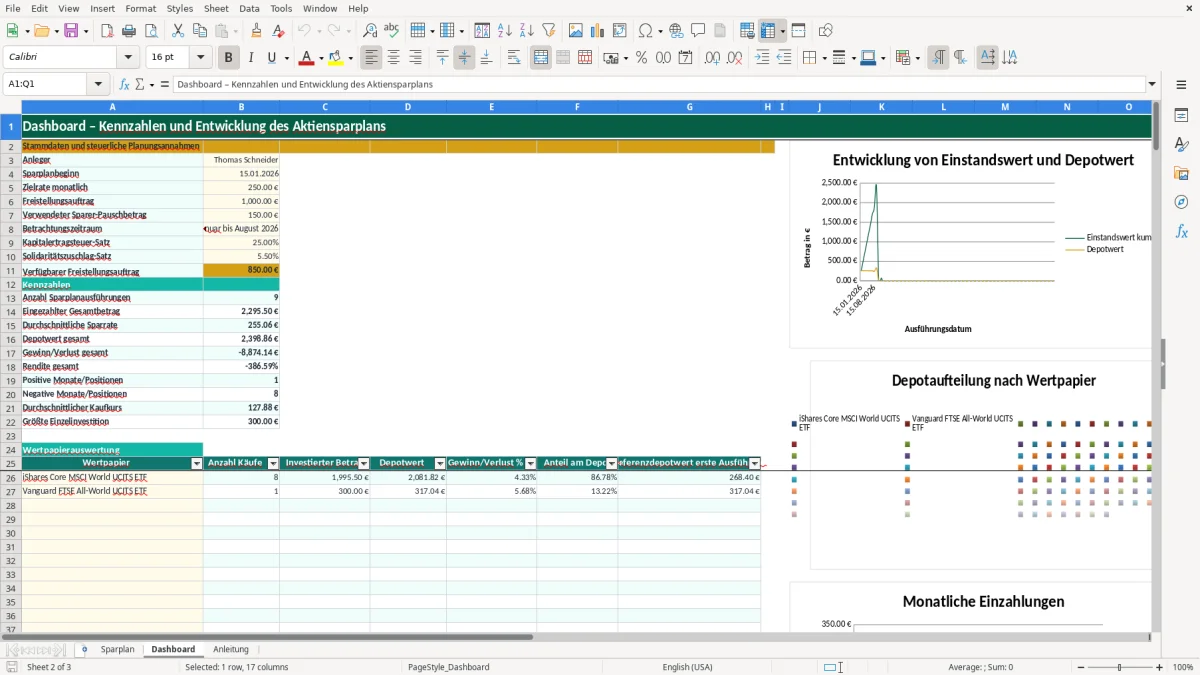The width and height of the screenshot is (1200, 675).
Task: Toggle Center Vertically alignment
Action: tap(464, 58)
